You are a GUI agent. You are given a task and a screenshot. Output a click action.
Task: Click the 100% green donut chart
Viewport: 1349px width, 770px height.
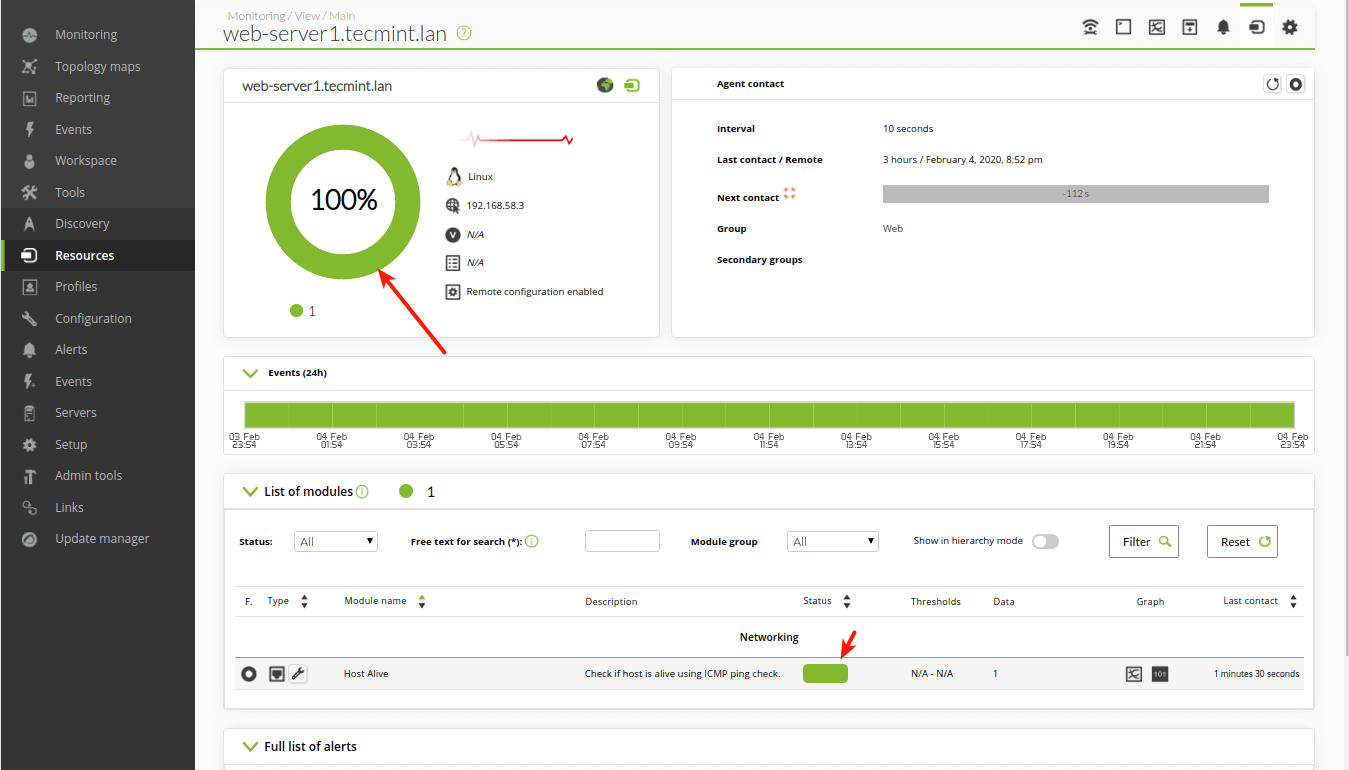(343, 200)
